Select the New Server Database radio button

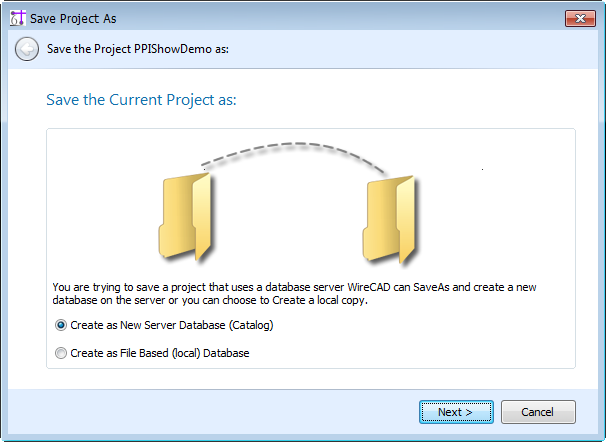click(61, 325)
